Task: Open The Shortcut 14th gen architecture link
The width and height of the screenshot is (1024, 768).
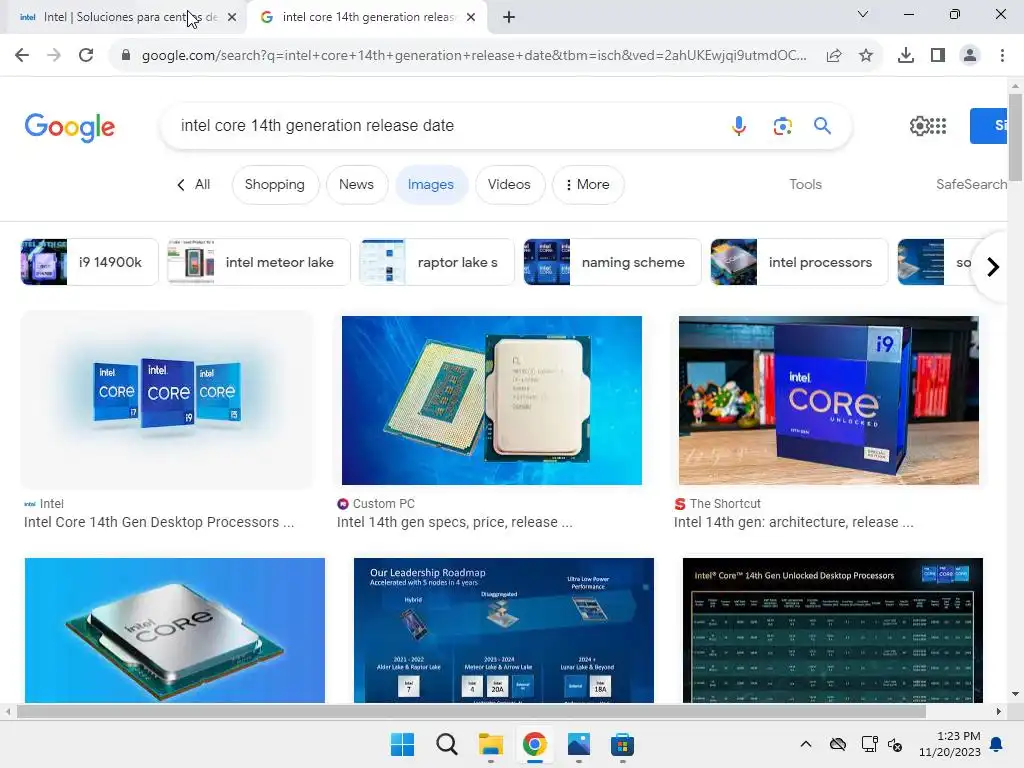Action: point(793,522)
